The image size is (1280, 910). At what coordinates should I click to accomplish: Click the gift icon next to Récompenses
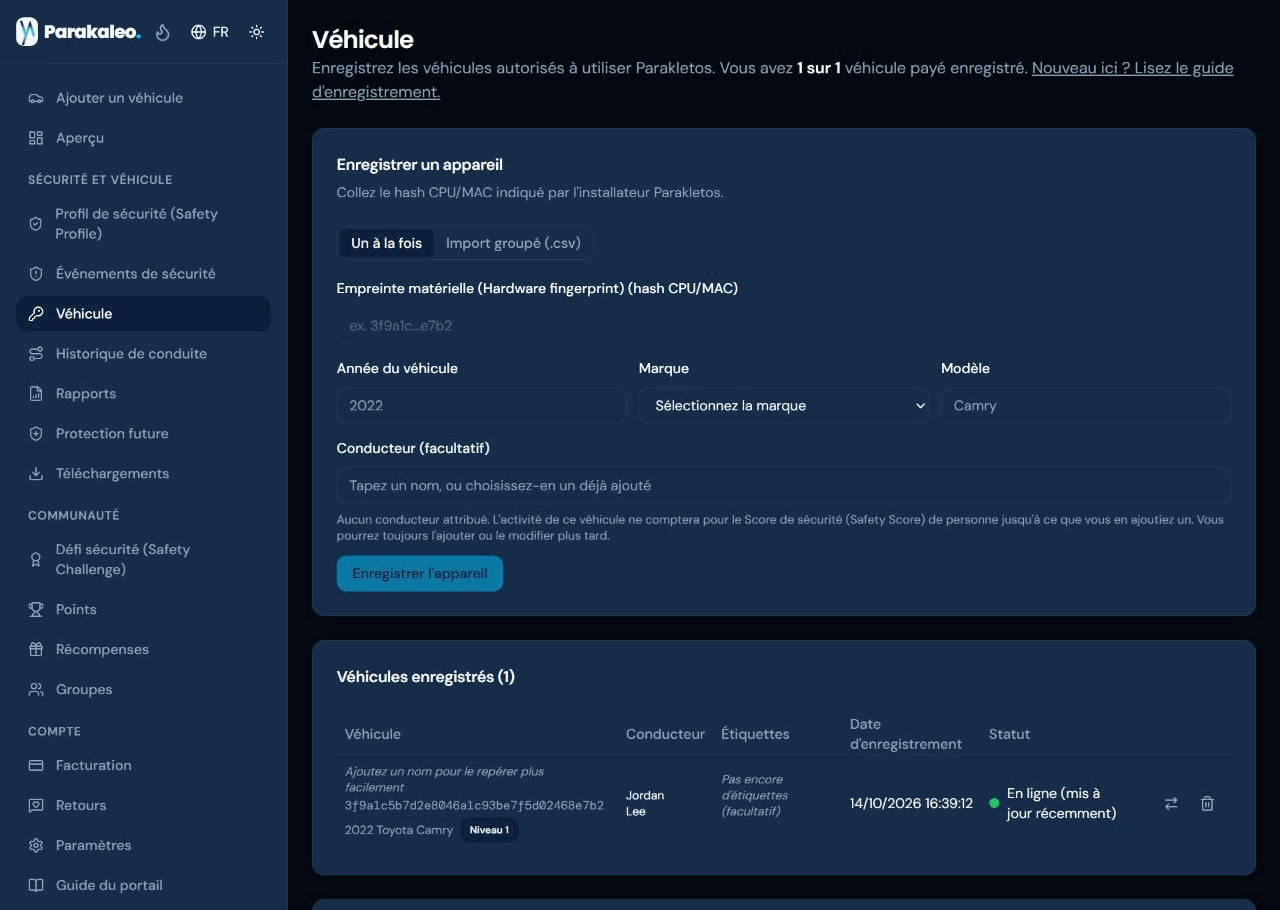36,650
